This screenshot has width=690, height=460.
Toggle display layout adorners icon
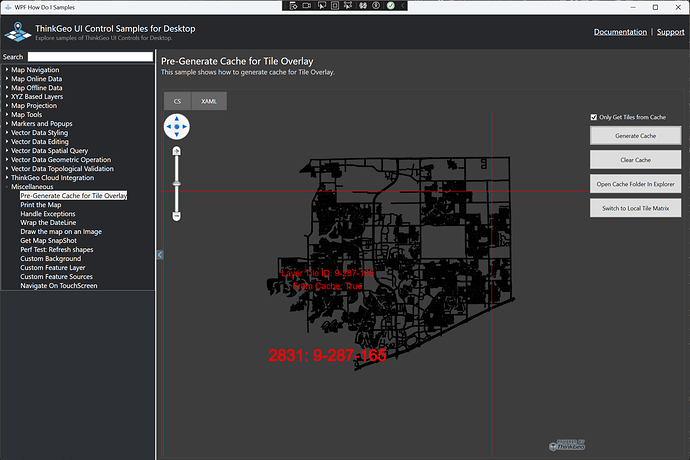pos(335,6)
